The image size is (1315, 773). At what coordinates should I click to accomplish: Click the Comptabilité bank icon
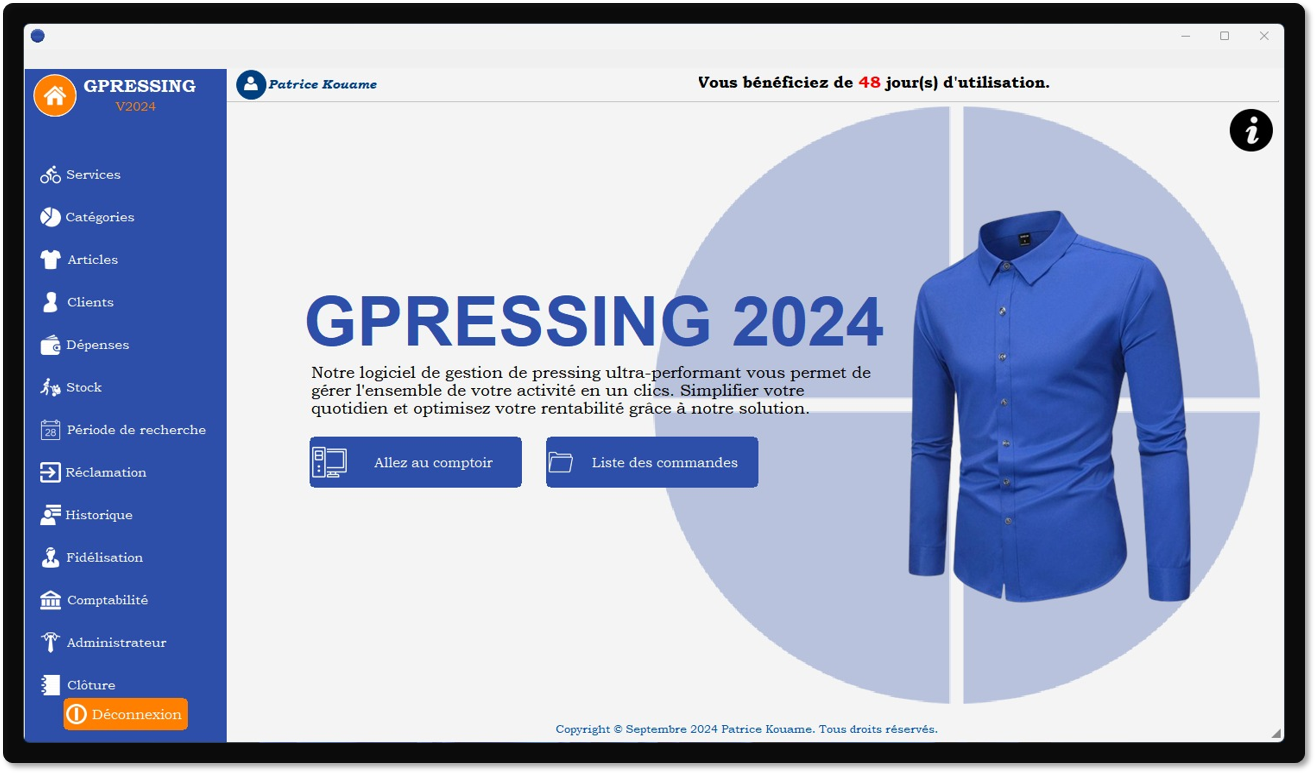(x=50, y=600)
